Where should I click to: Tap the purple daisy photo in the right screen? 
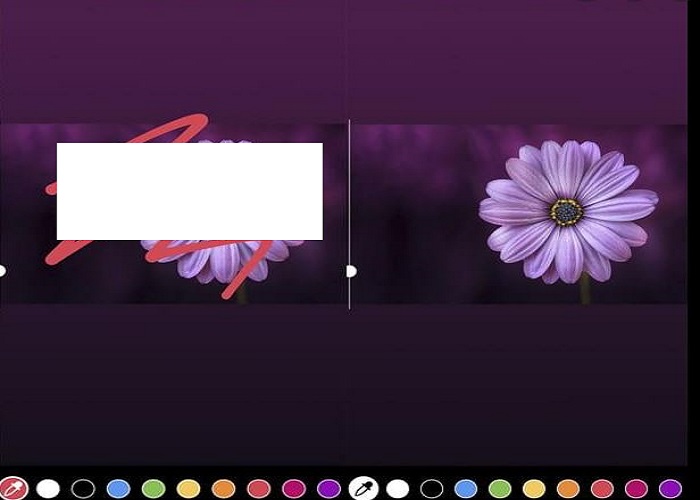pyautogui.click(x=518, y=214)
